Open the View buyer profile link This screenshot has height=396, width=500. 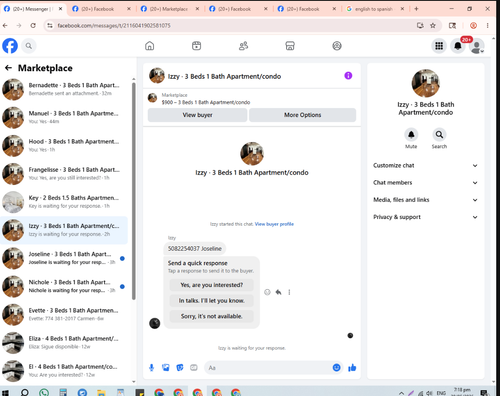tap(274, 224)
